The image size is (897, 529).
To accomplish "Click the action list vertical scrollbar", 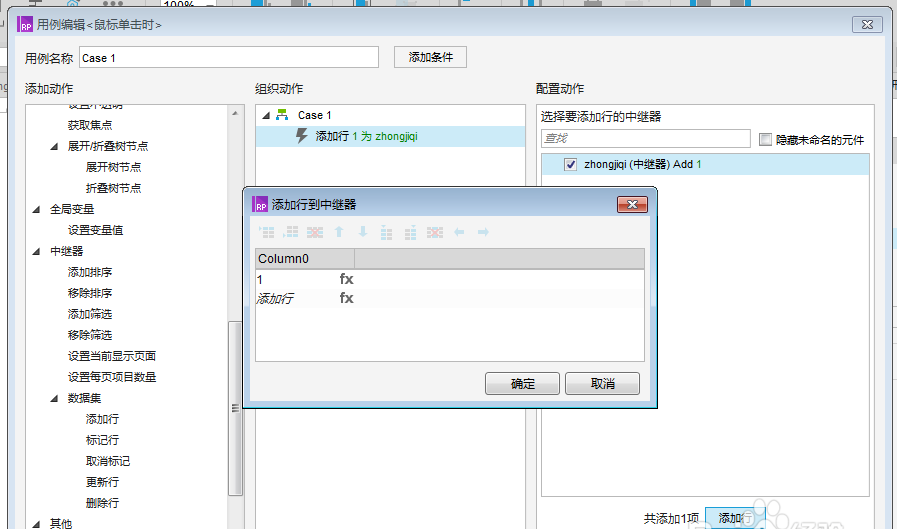I will click(235, 408).
